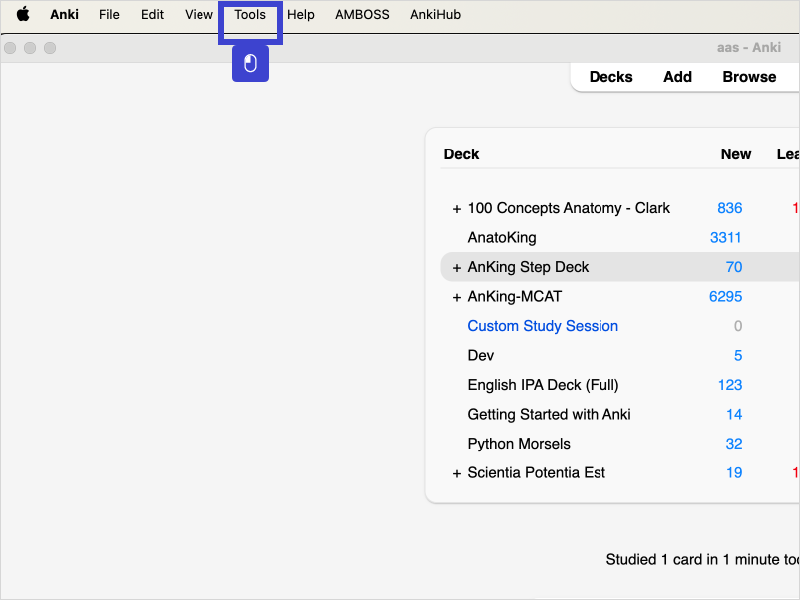Expand the AnKing-MCAT deck
Screen dimensions: 800x600
point(457,297)
